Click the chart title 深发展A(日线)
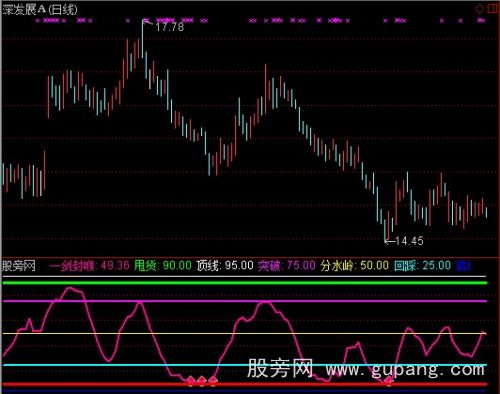 coord(40,9)
